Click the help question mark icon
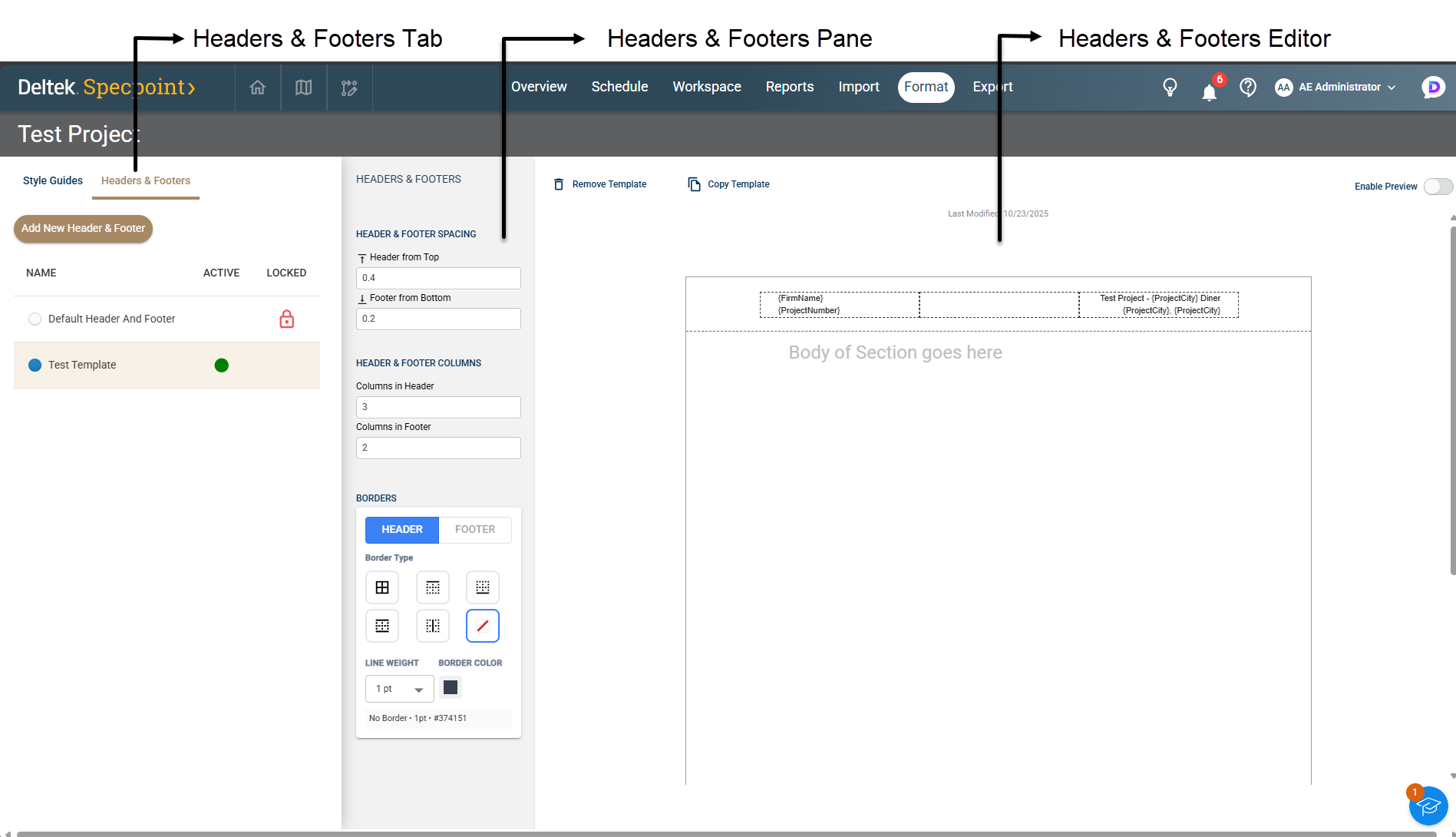1456x837 pixels. 1248,88
